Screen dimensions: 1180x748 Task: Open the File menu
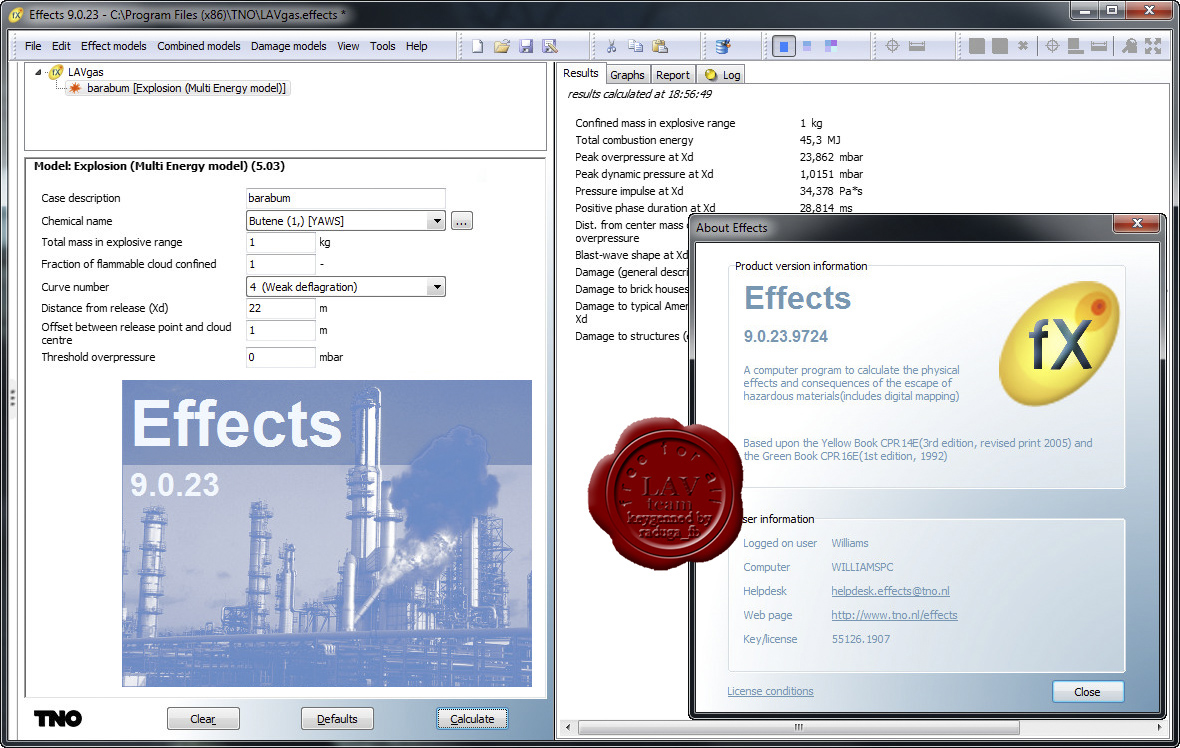[33, 46]
